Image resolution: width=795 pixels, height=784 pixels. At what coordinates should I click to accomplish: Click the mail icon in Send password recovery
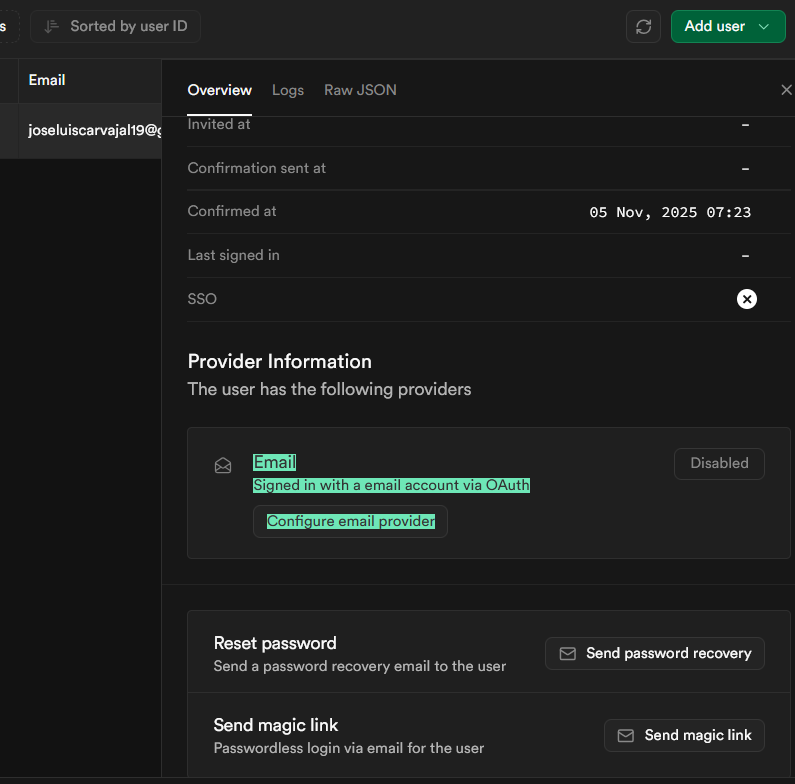(x=567, y=653)
